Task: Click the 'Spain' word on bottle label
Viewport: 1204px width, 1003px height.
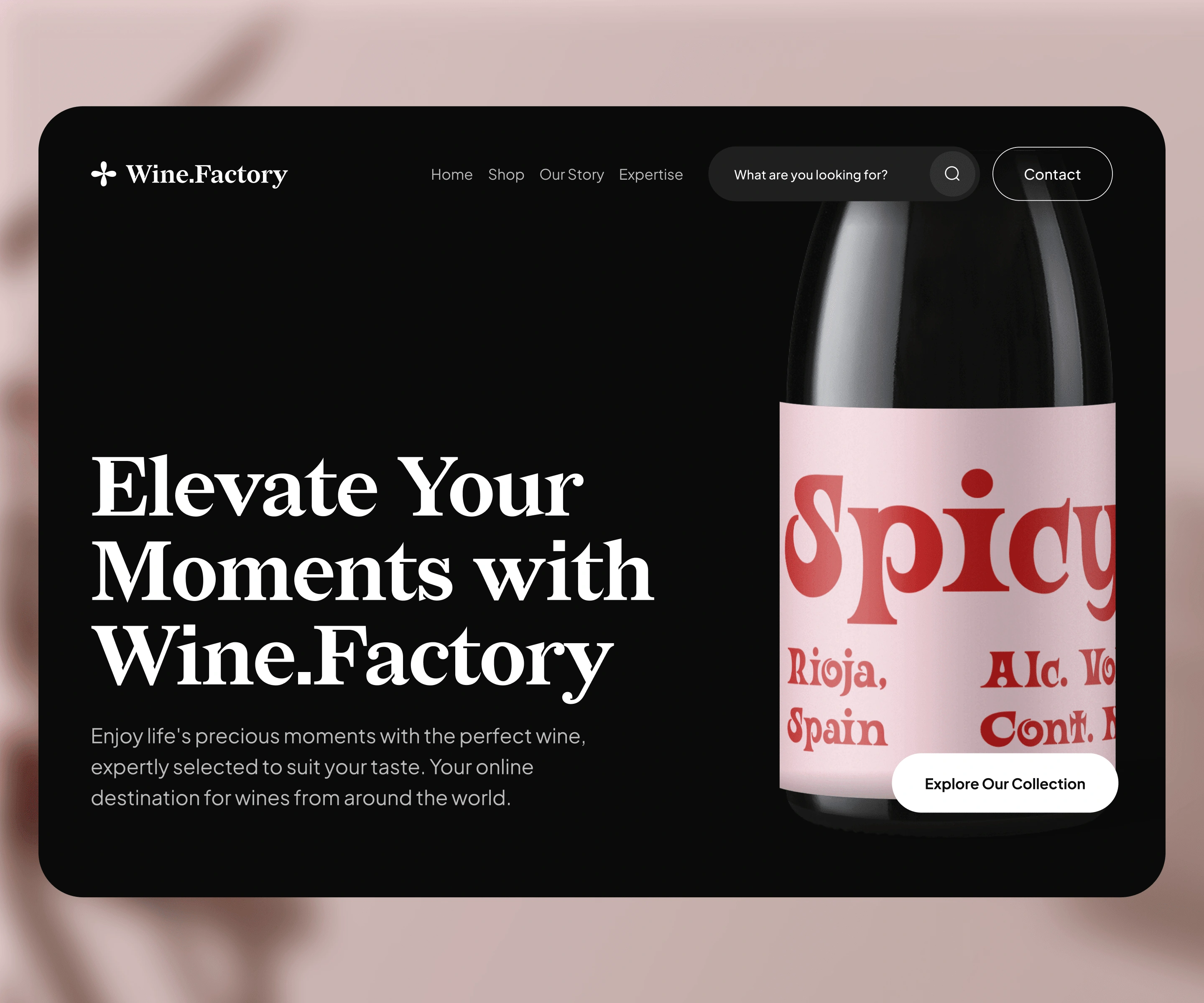Action: click(837, 728)
